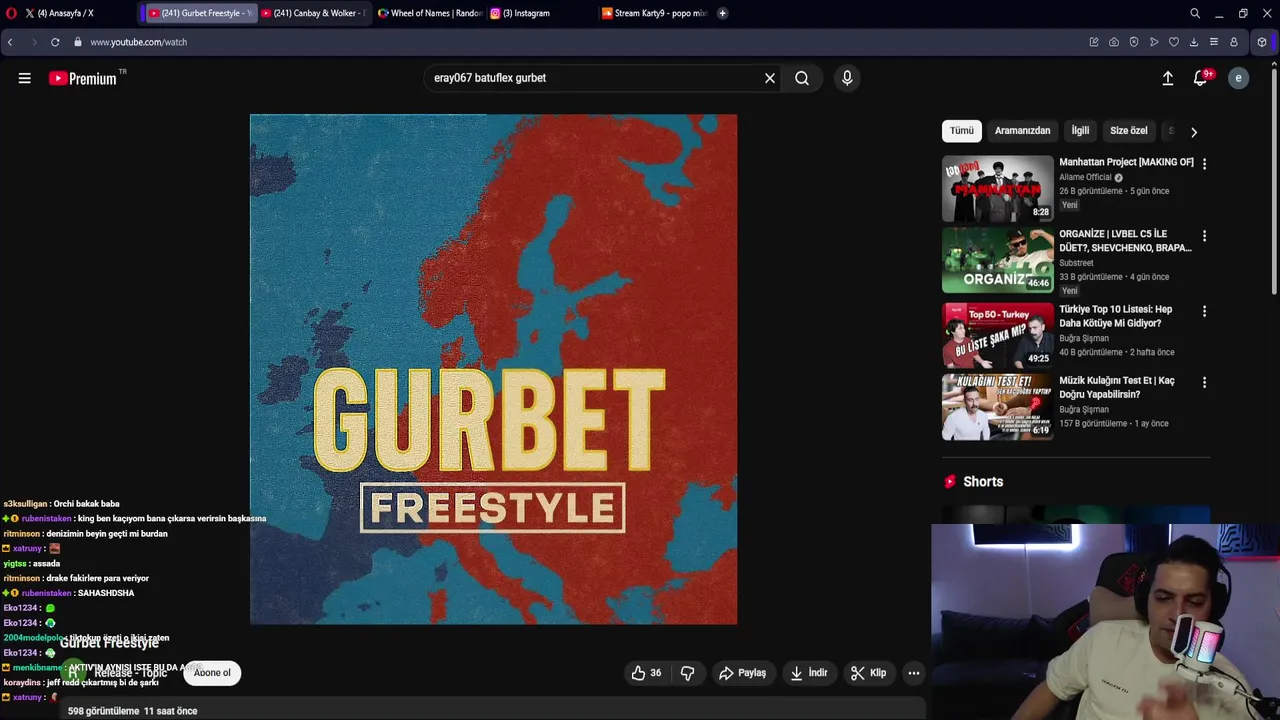Open Türkiye Top 10 Listesi video title

[x=1115, y=316]
